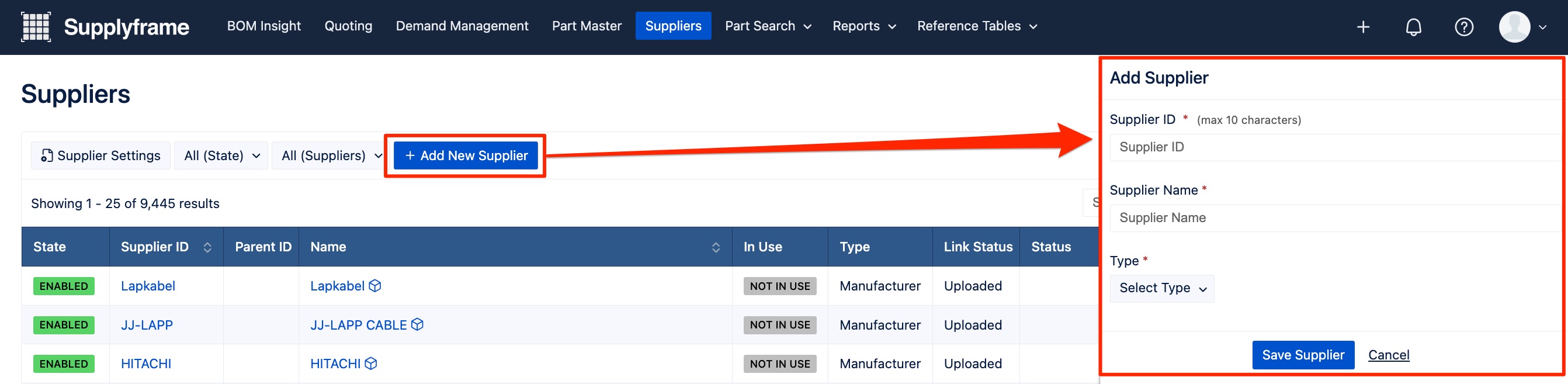Viewport: 1568px width, 384px height.
Task: Click Uploaded link status in JJ-LAPP row
Action: pyautogui.click(x=973, y=325)
